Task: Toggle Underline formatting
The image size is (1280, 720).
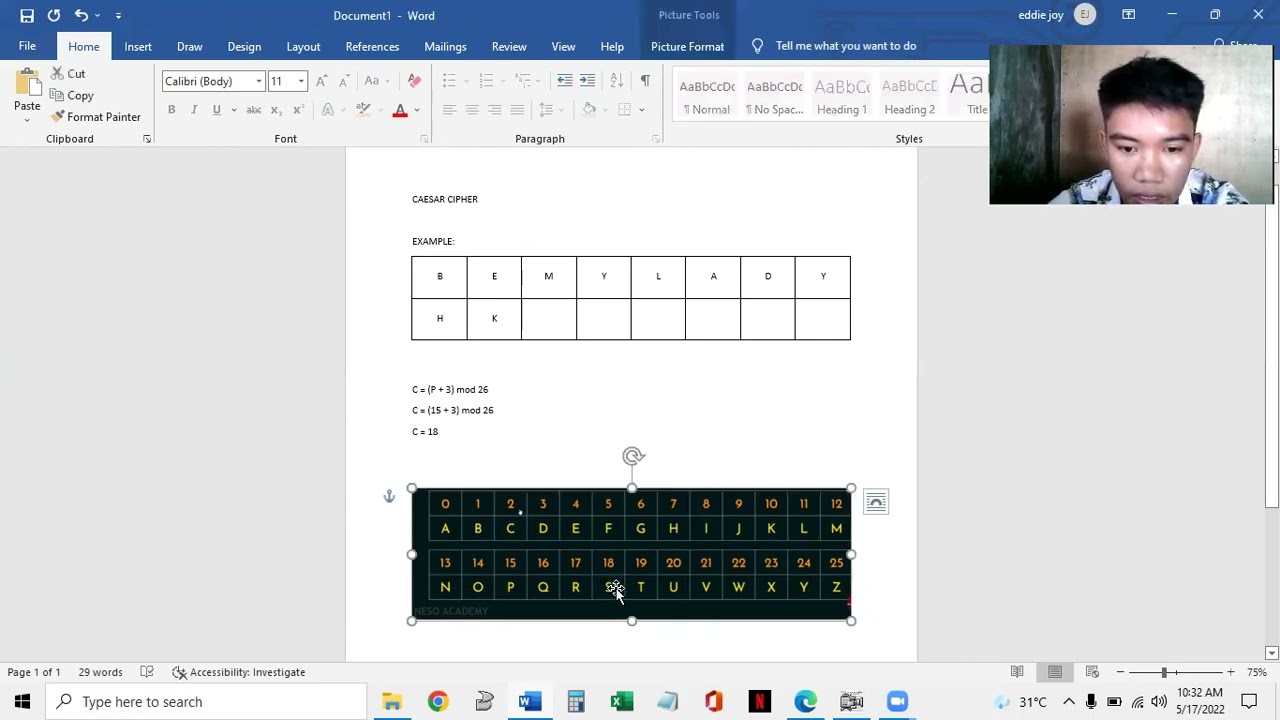Action: pos(216,110)
